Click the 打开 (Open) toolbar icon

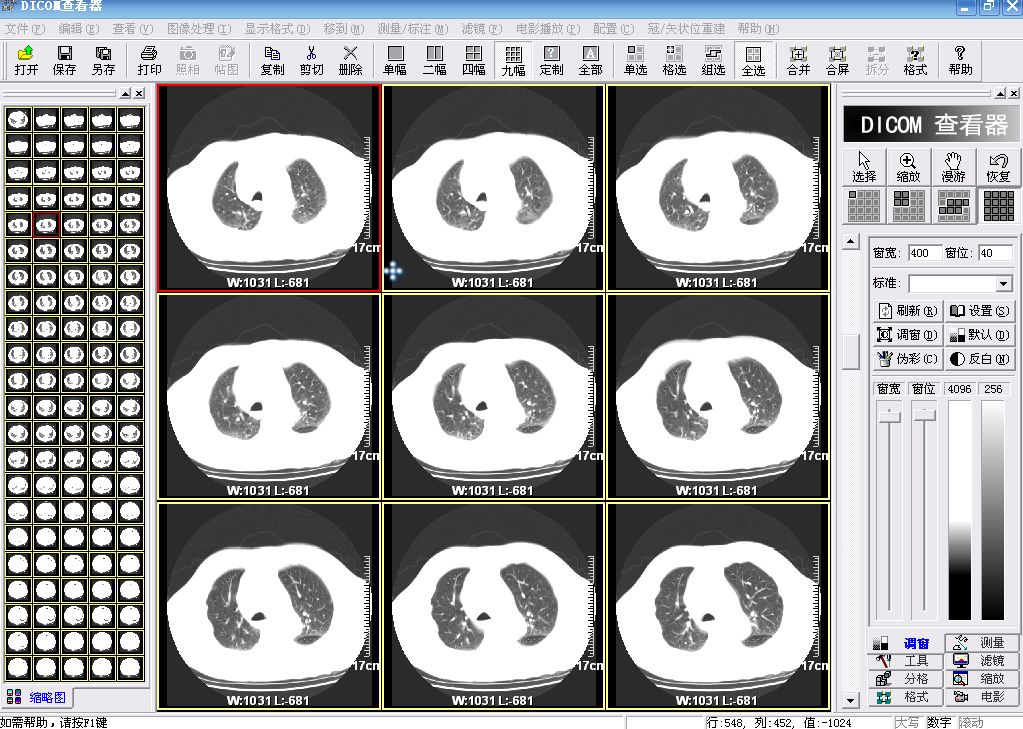26,60
